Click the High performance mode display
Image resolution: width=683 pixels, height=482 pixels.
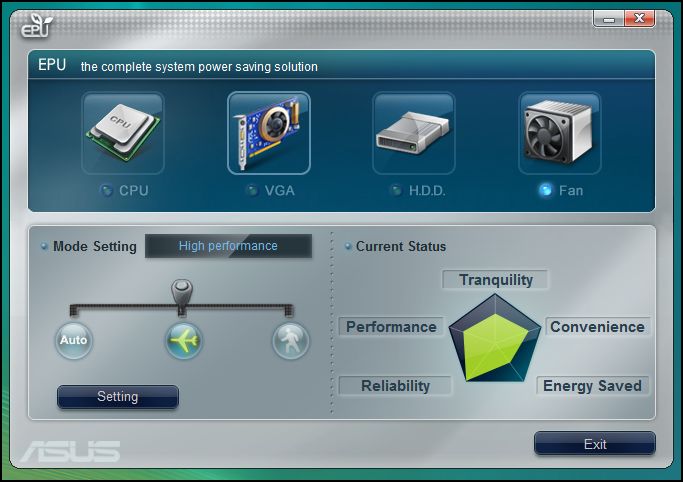(x=228, y=246)
